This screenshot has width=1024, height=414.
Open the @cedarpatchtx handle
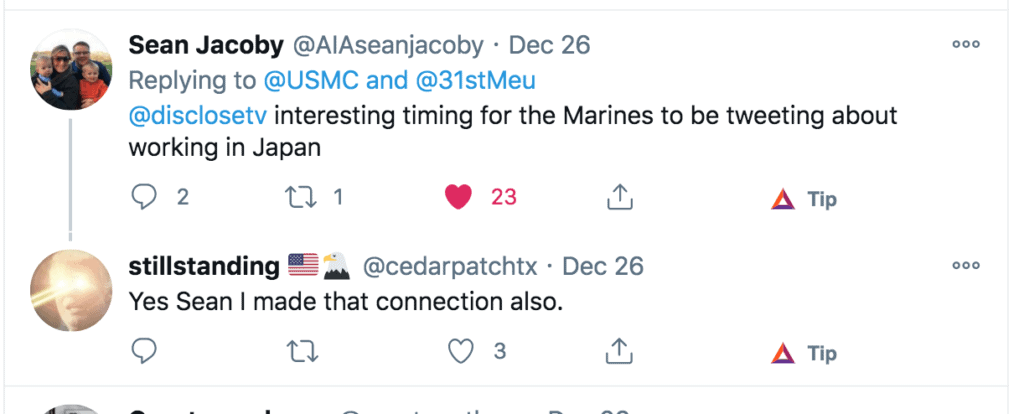click(x=449, y=266)
